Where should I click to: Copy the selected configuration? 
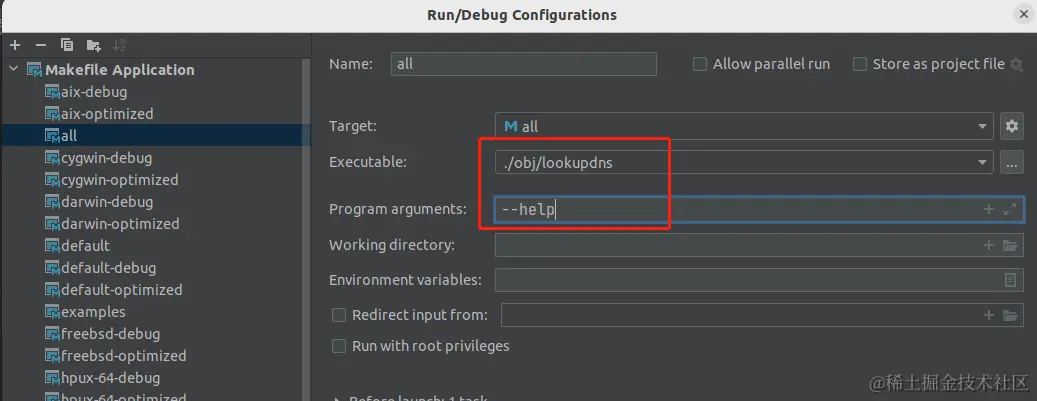pyautogui.click(x=67, y=45)
